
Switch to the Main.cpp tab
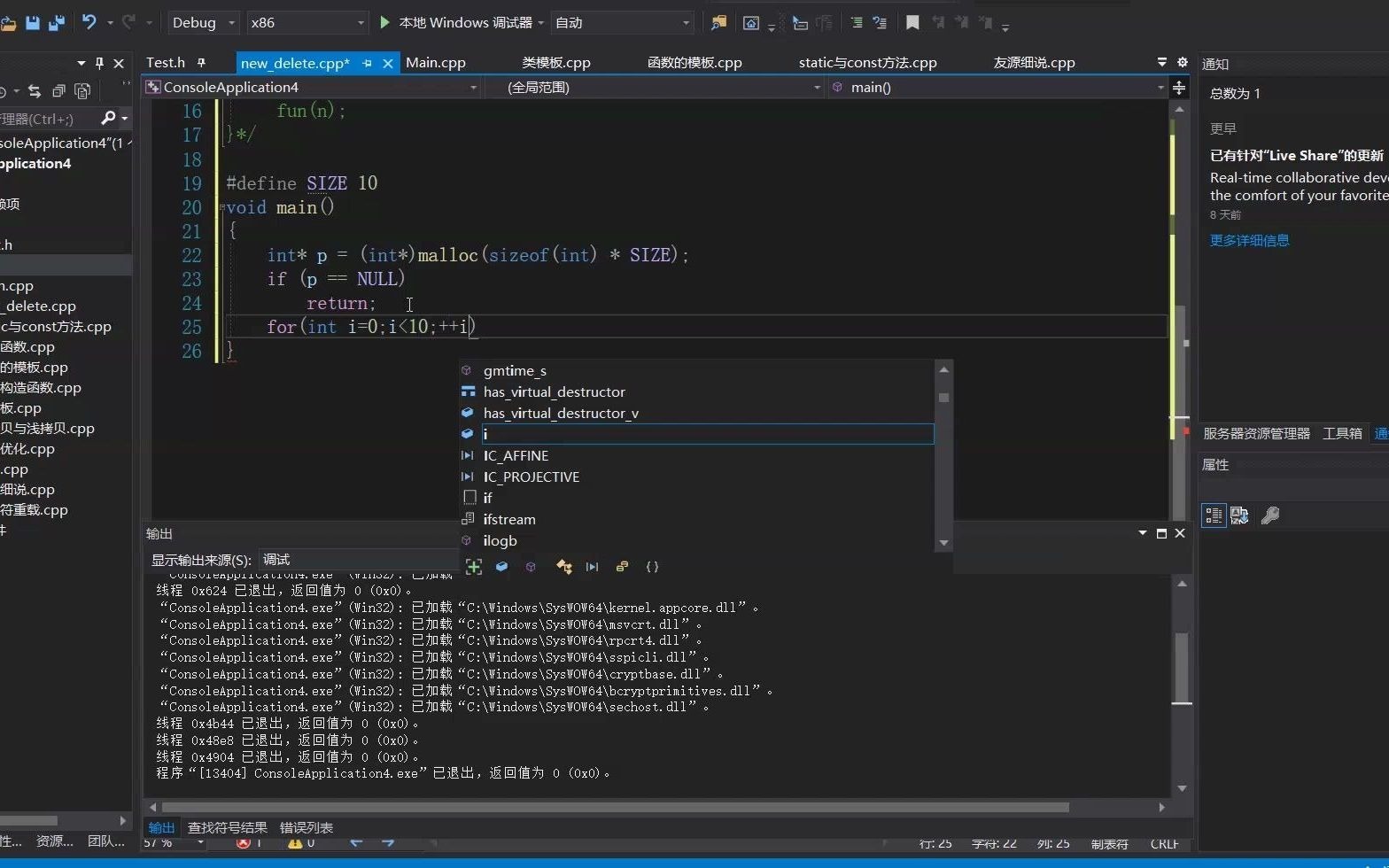pos(436,63)
